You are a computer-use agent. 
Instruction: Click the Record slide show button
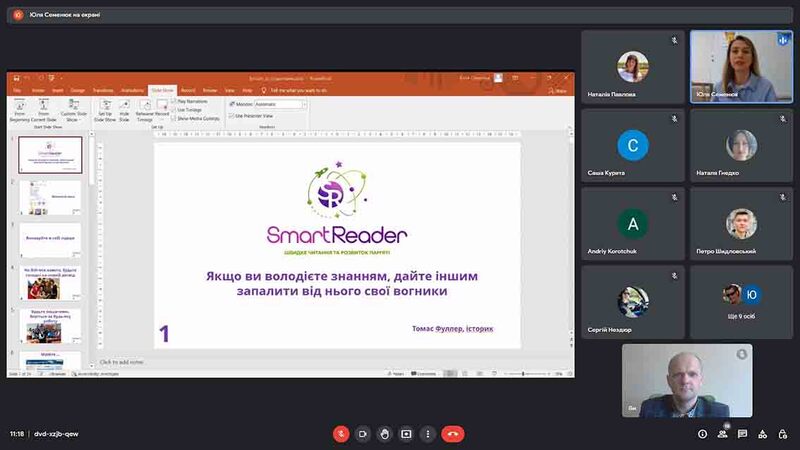point(162,111)
